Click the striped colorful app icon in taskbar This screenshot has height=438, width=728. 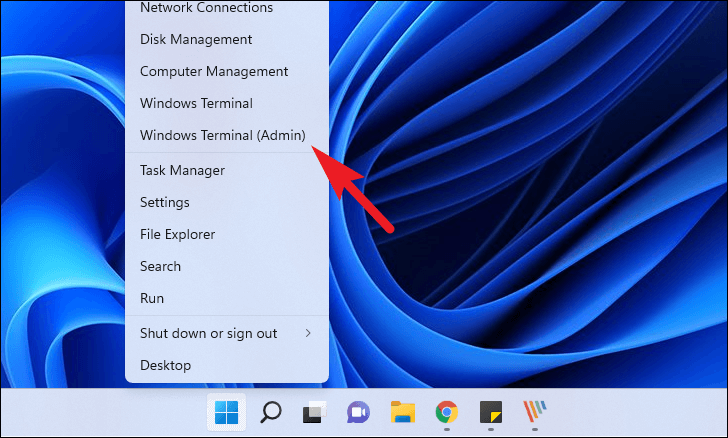tap(535, 412)
